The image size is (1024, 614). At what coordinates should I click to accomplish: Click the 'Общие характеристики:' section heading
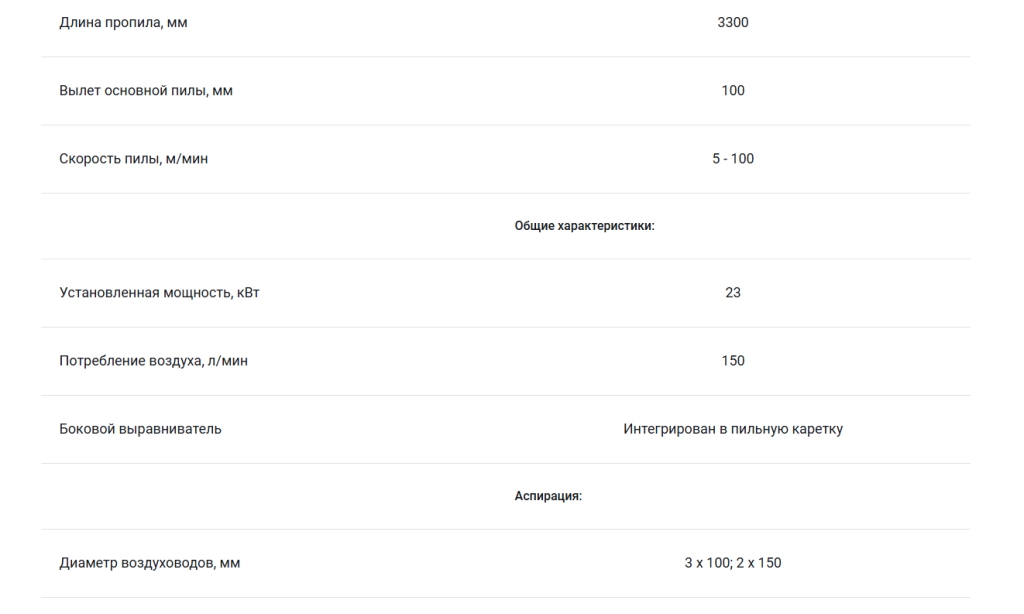(x=584, y=226)
